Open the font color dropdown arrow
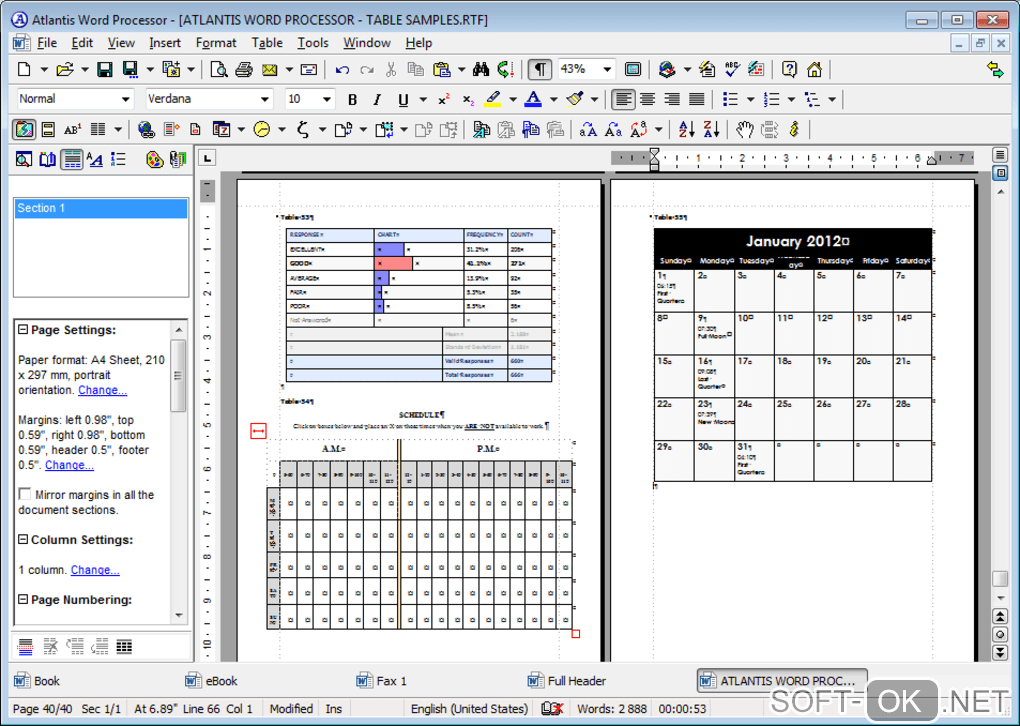1020x726 pixels. tap(554, 100)
